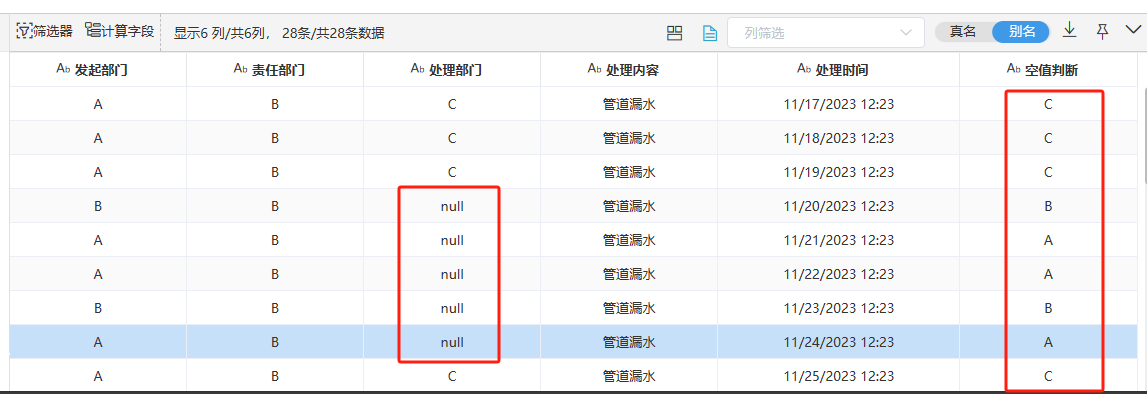Select the 别名 toggle option
This screenshot has width=1147, height=394.
tap(1021, 31)
